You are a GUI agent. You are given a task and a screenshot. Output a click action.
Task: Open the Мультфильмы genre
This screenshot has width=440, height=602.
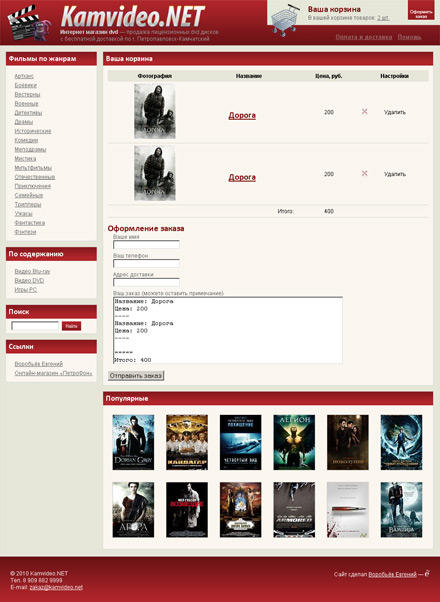(33, 168)
